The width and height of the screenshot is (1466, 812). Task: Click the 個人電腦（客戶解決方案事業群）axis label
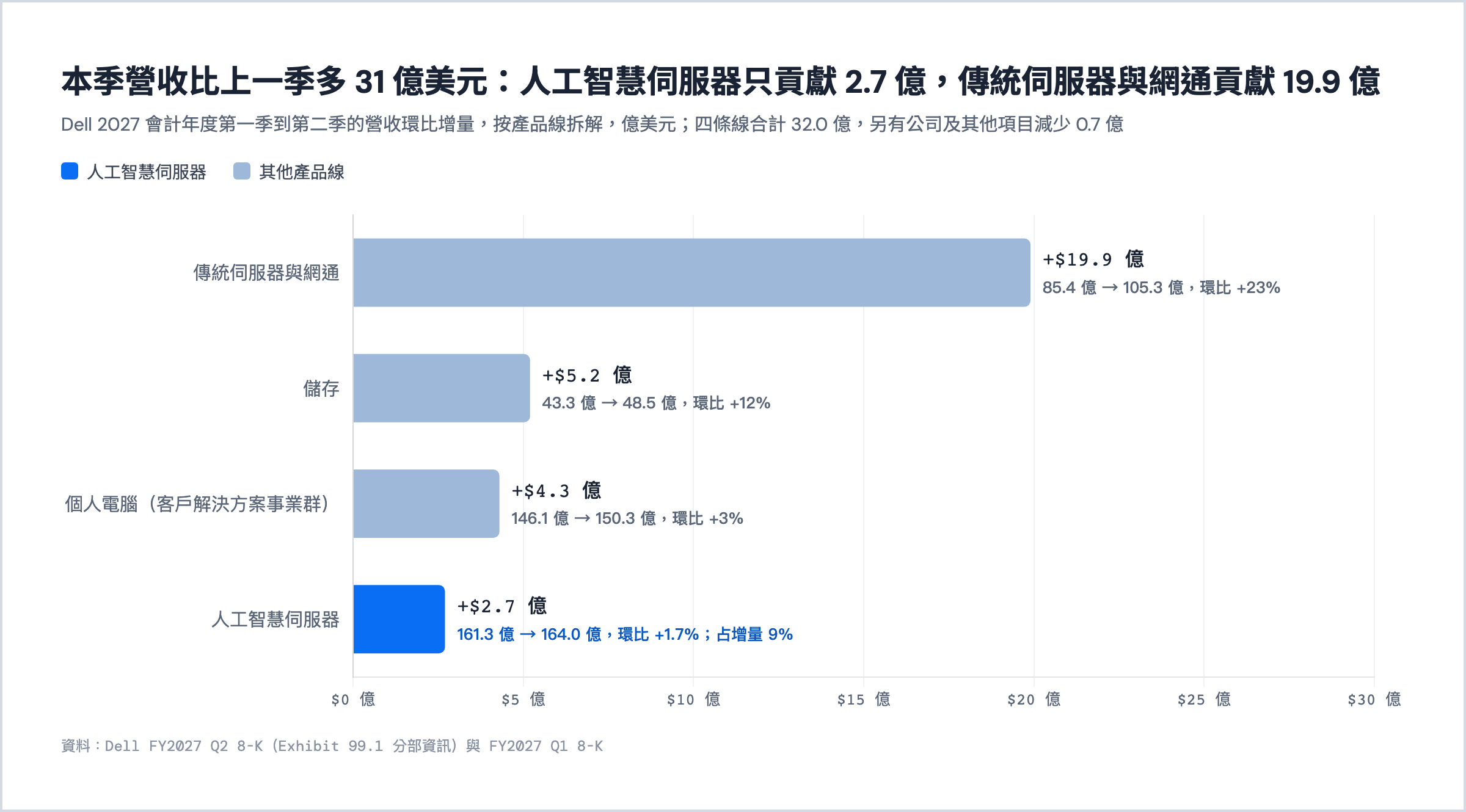200,504
